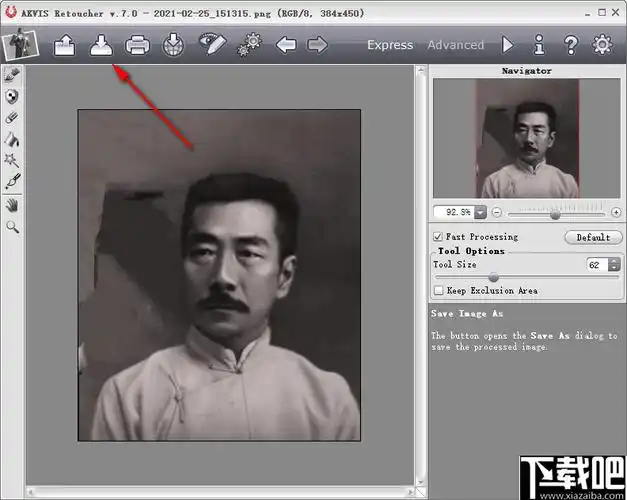Click the Save Image As icon
This screenshot has height=500, width=627.
click(x=101, y=45)
